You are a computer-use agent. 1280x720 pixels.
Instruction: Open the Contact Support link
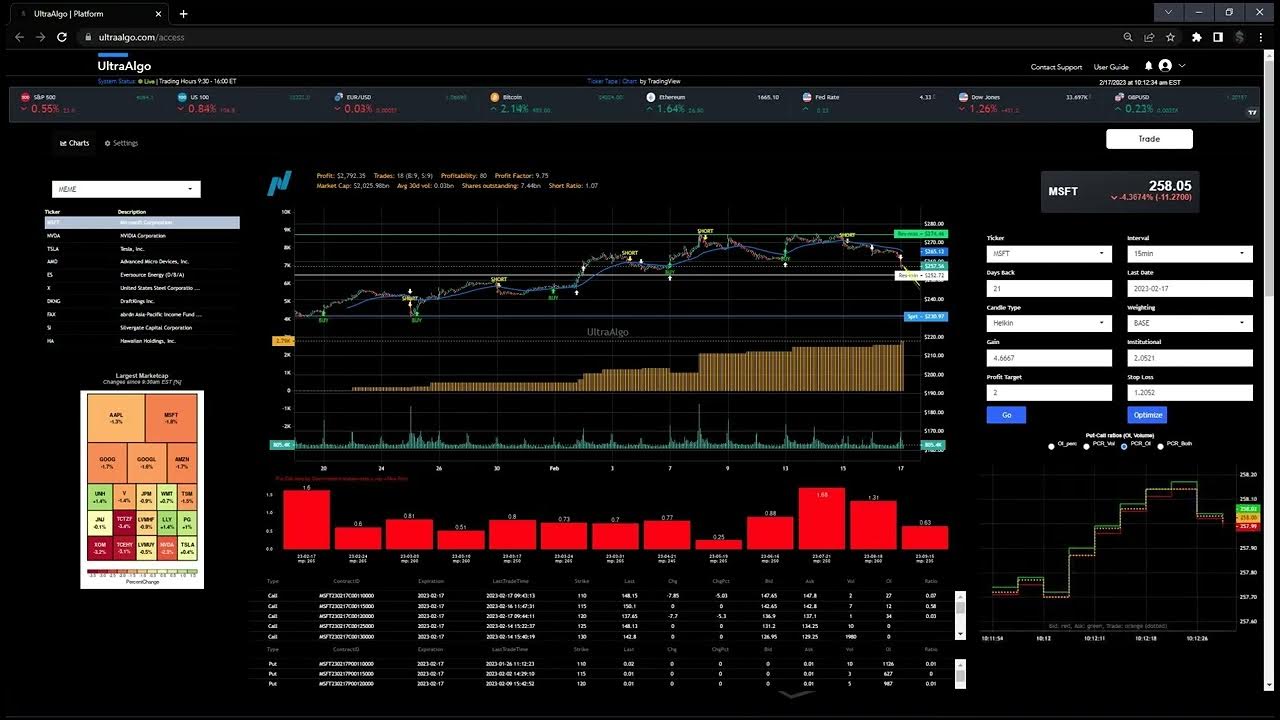point(1056,67)
